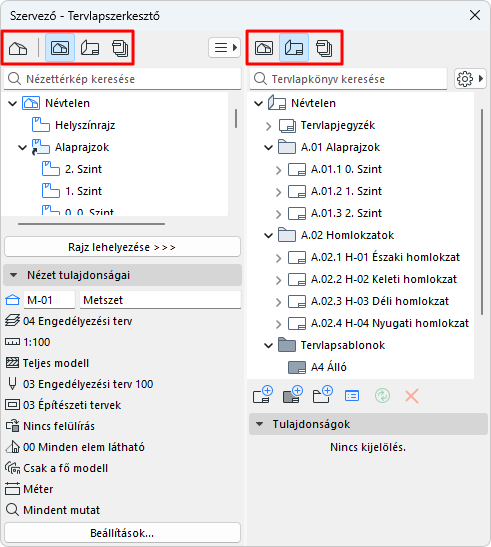
Task: Open layout settings list icon
Action: 352,396
